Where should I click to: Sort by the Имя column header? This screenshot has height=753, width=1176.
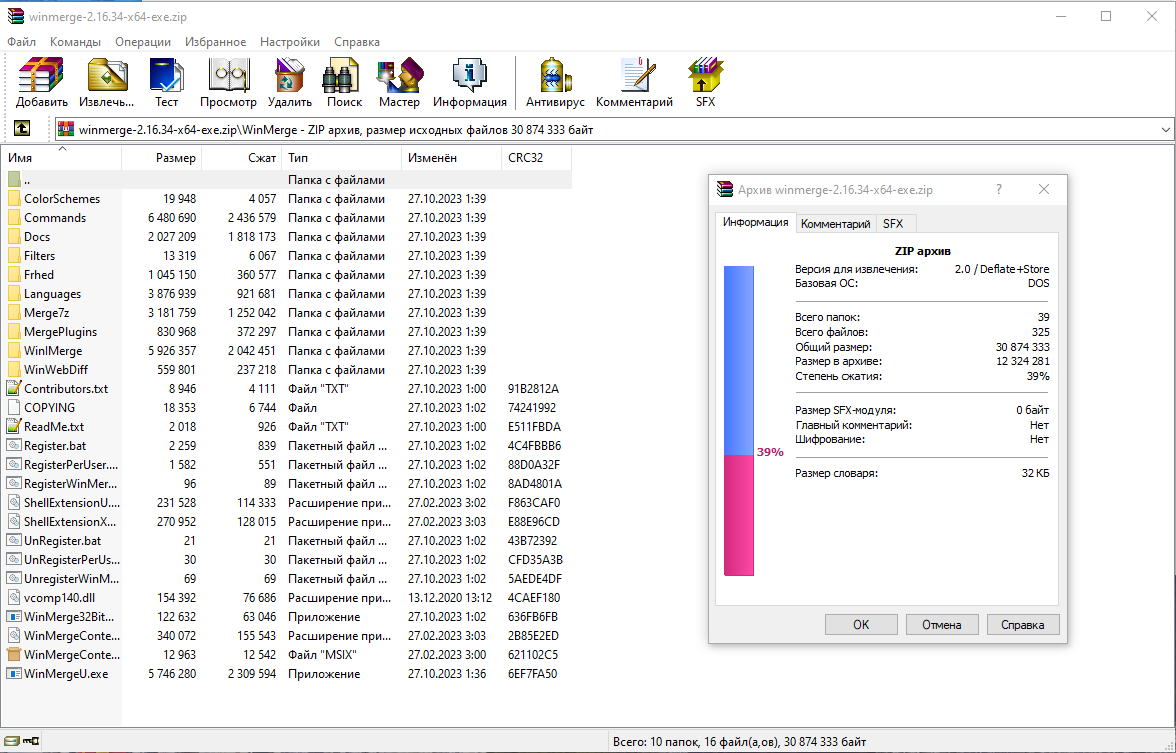[x=62, y=158]
